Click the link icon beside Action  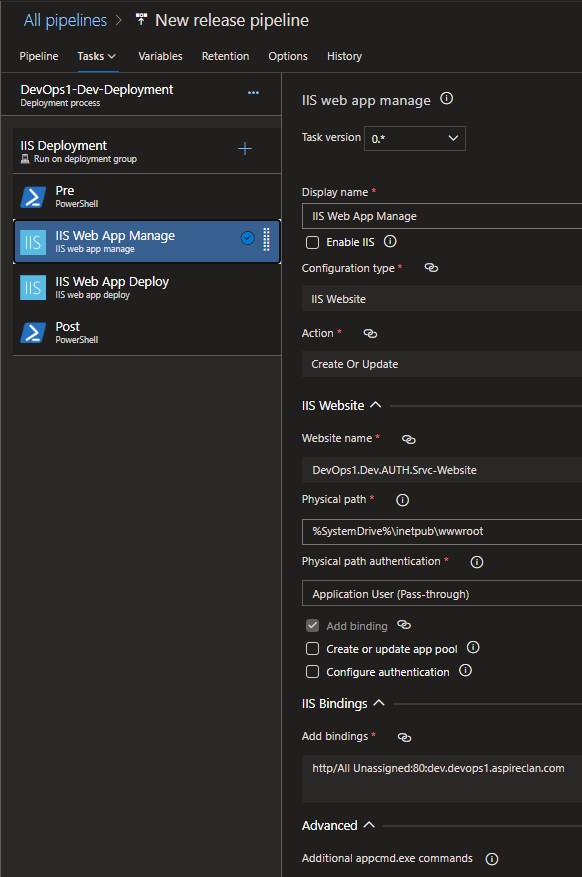pos(370,333)
